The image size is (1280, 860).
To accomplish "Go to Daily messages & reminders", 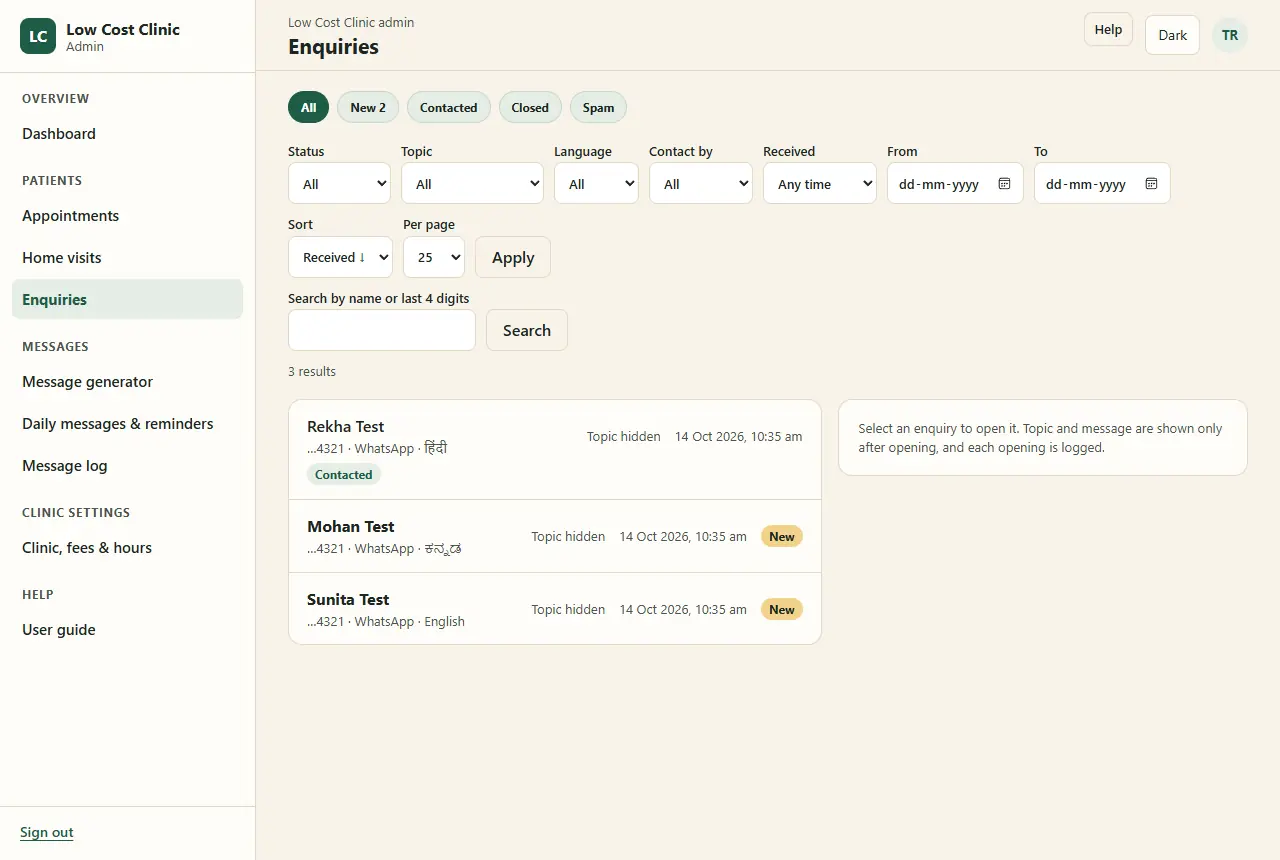I will pos(127,424).
